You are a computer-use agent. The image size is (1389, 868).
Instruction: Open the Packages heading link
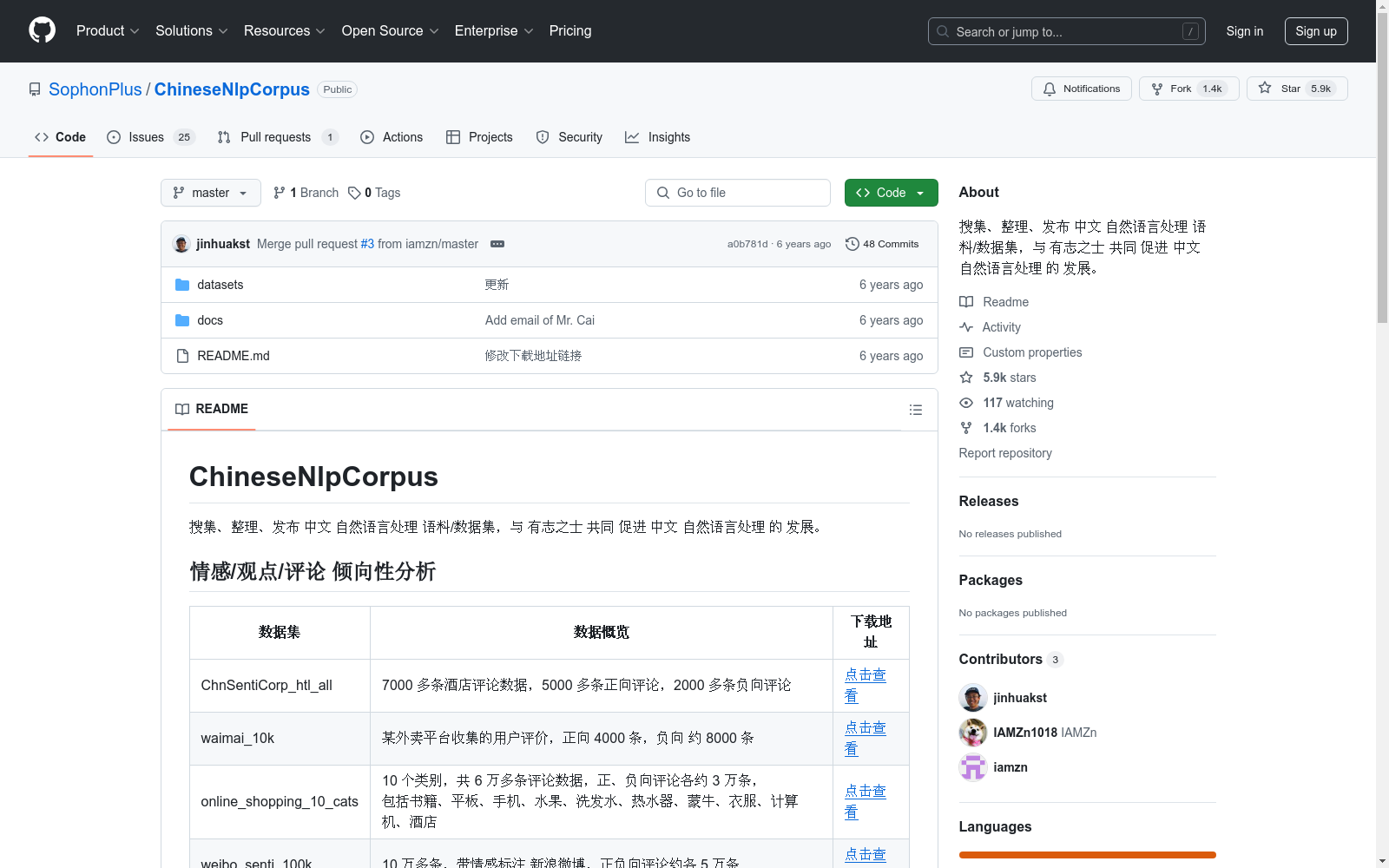[991, 580]
